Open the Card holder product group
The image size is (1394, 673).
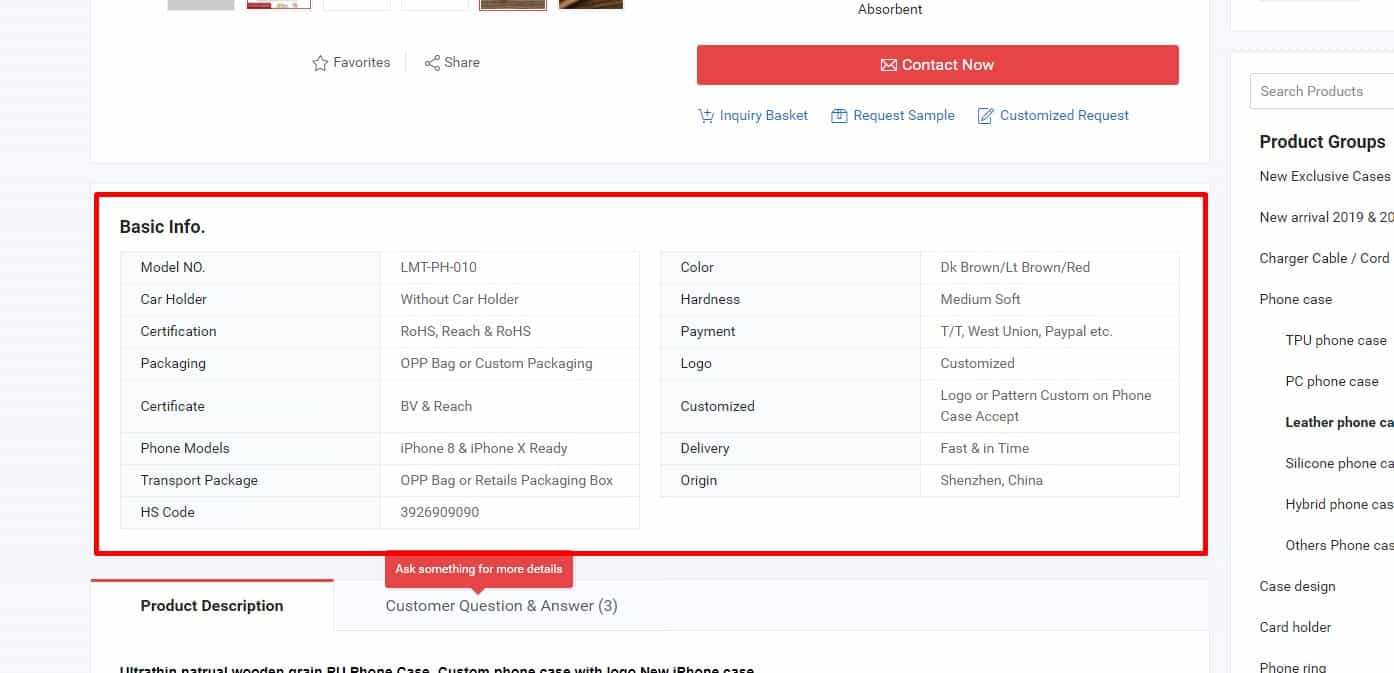[1295, 627]
